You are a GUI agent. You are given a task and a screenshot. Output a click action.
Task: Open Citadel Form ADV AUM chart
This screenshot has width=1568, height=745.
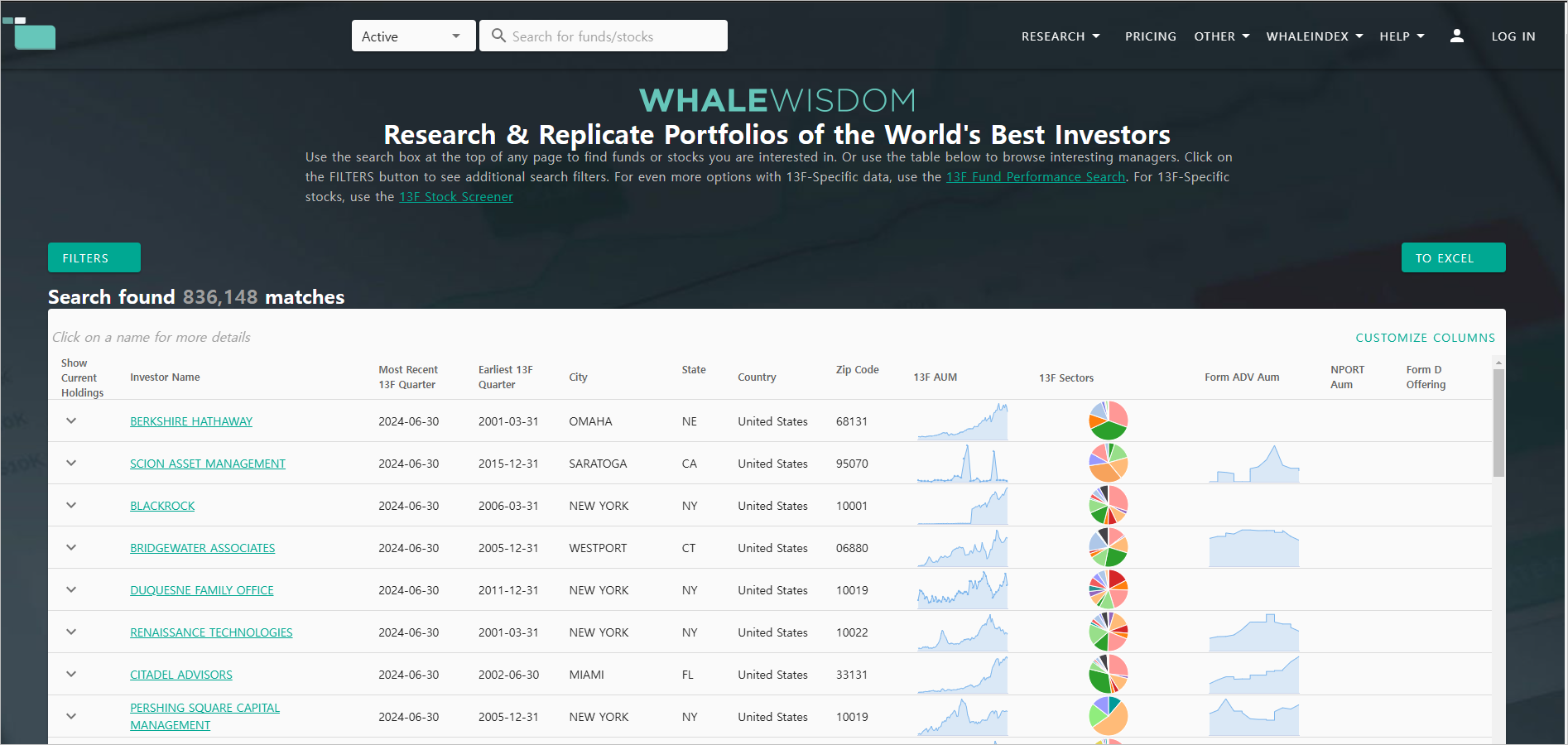tap(1253, 675)
